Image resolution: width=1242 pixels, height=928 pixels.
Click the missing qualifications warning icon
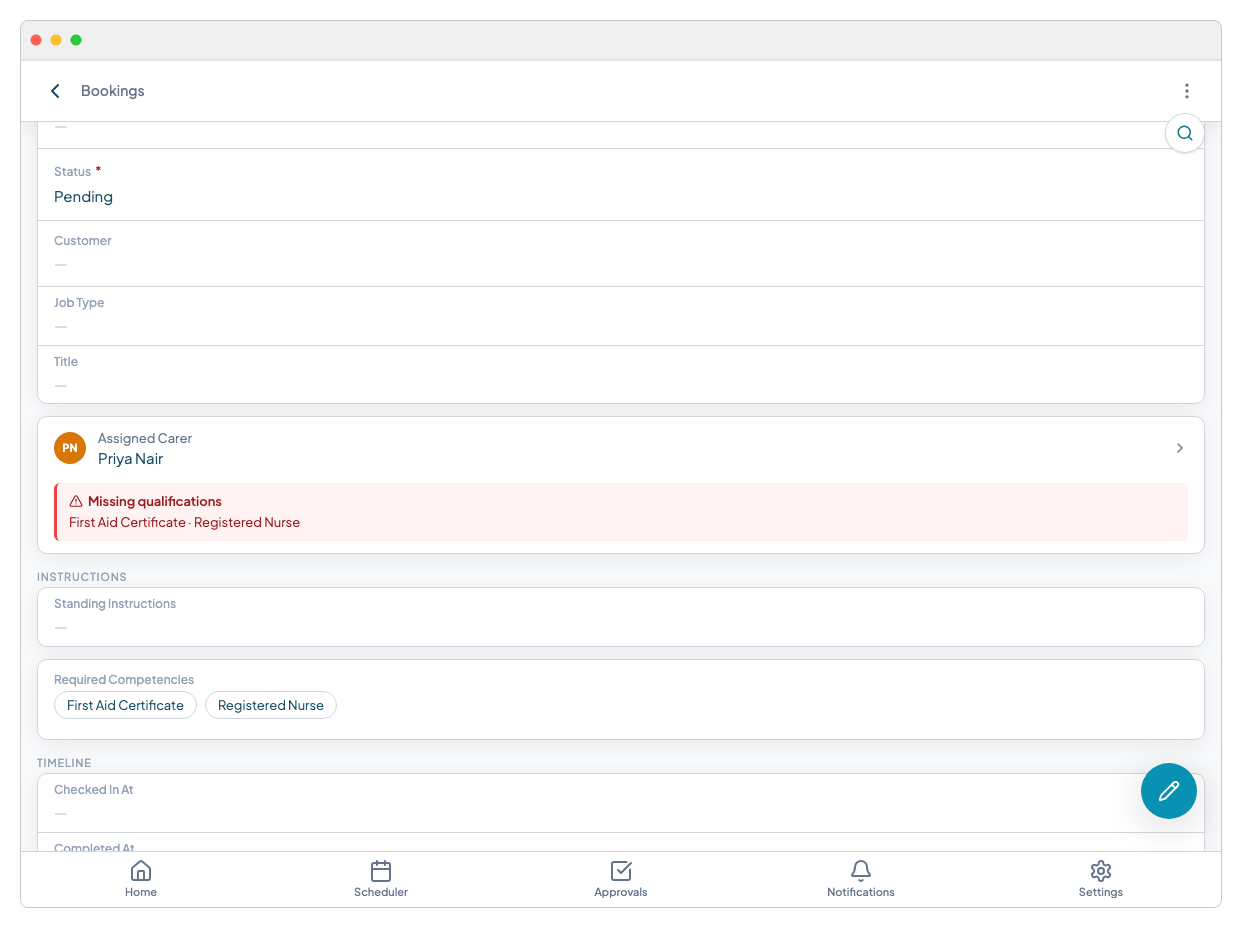76,502
